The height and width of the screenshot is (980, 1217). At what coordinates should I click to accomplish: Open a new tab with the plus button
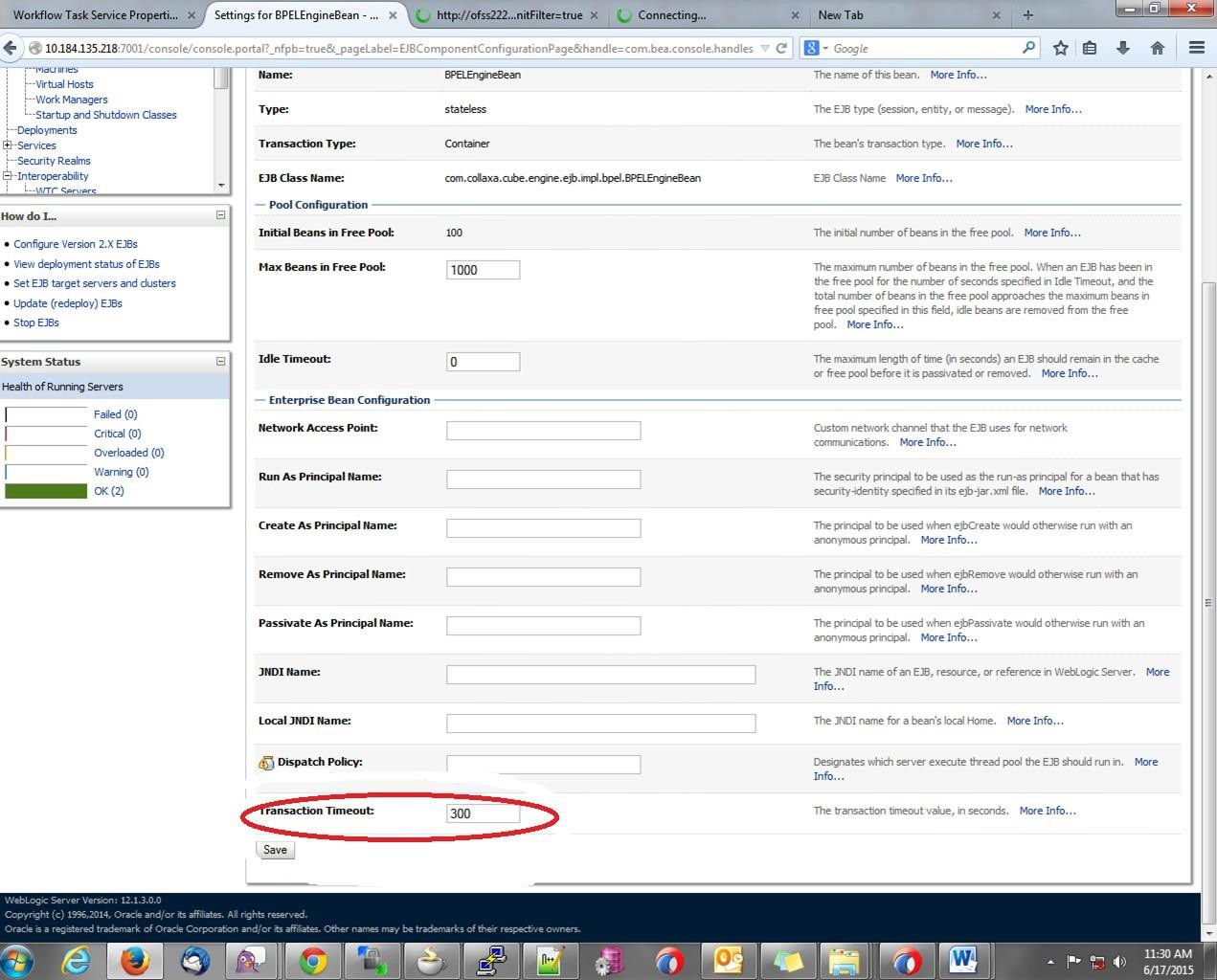tap(1027, 15)
